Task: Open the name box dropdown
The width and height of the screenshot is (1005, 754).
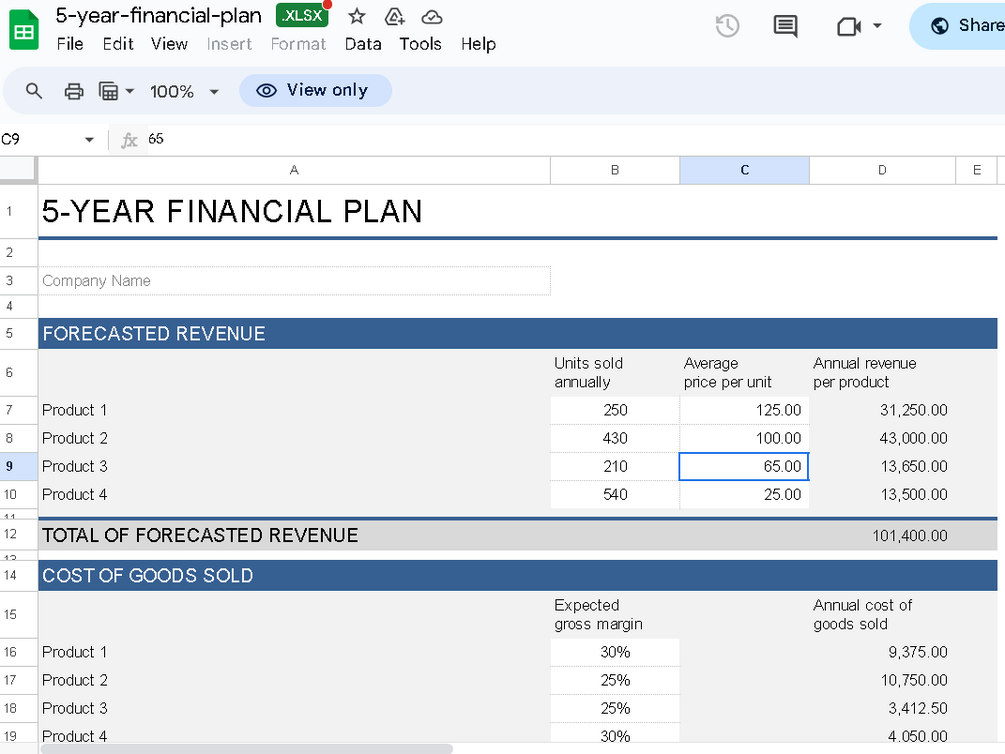Action: point(89,140)
